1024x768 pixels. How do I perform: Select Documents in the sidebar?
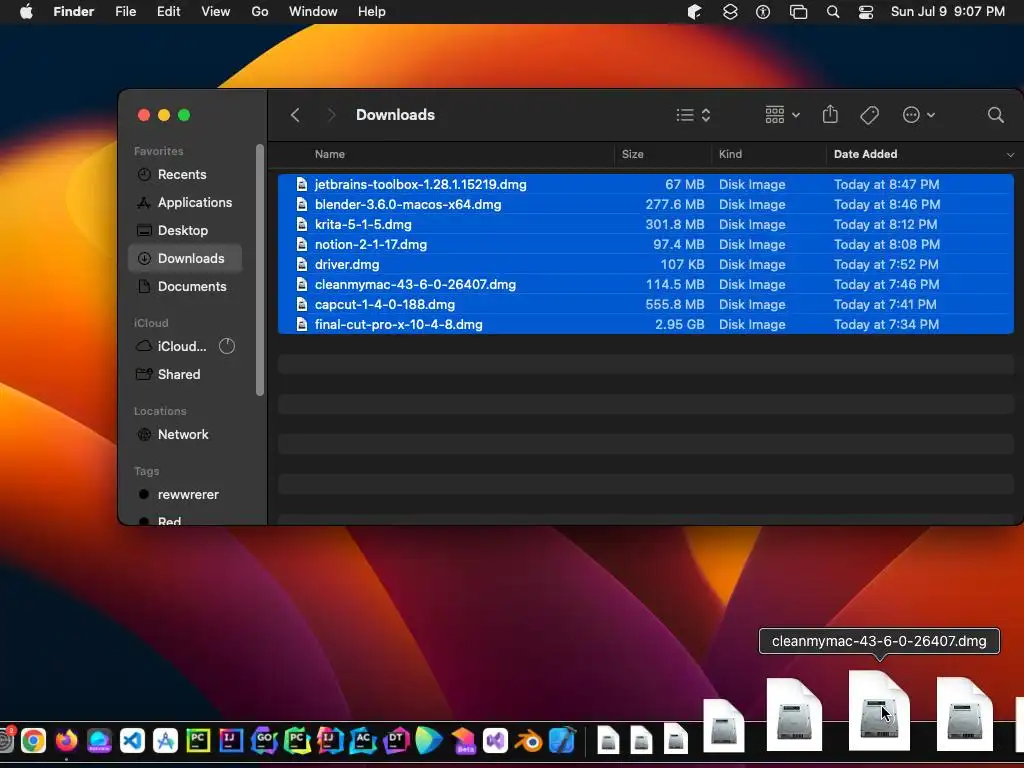(185, 287)
